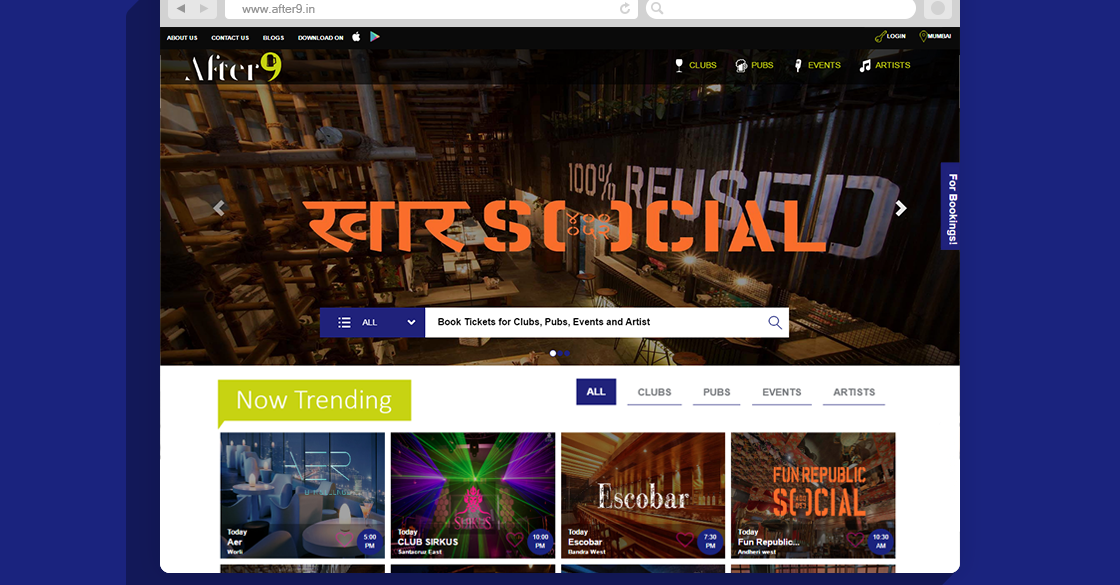Reload the page using the refresh icon
The width and height of the screenshot is (1120, 585).
click(x=625, y=9)
